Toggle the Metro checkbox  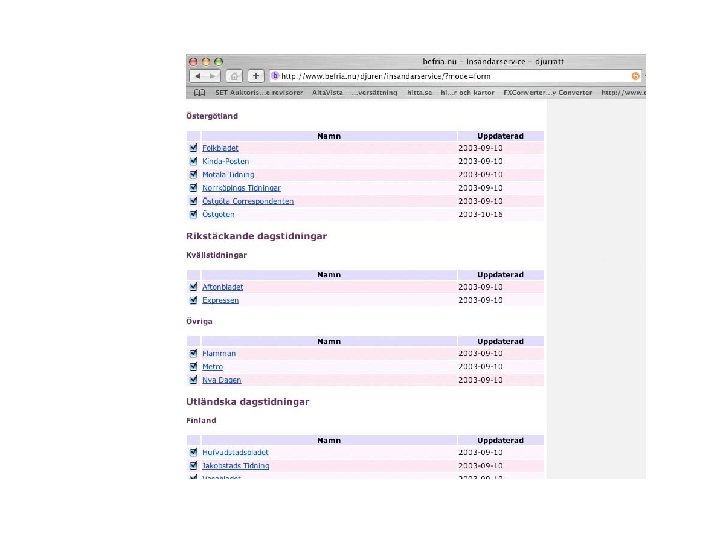(x=193, y=367)
